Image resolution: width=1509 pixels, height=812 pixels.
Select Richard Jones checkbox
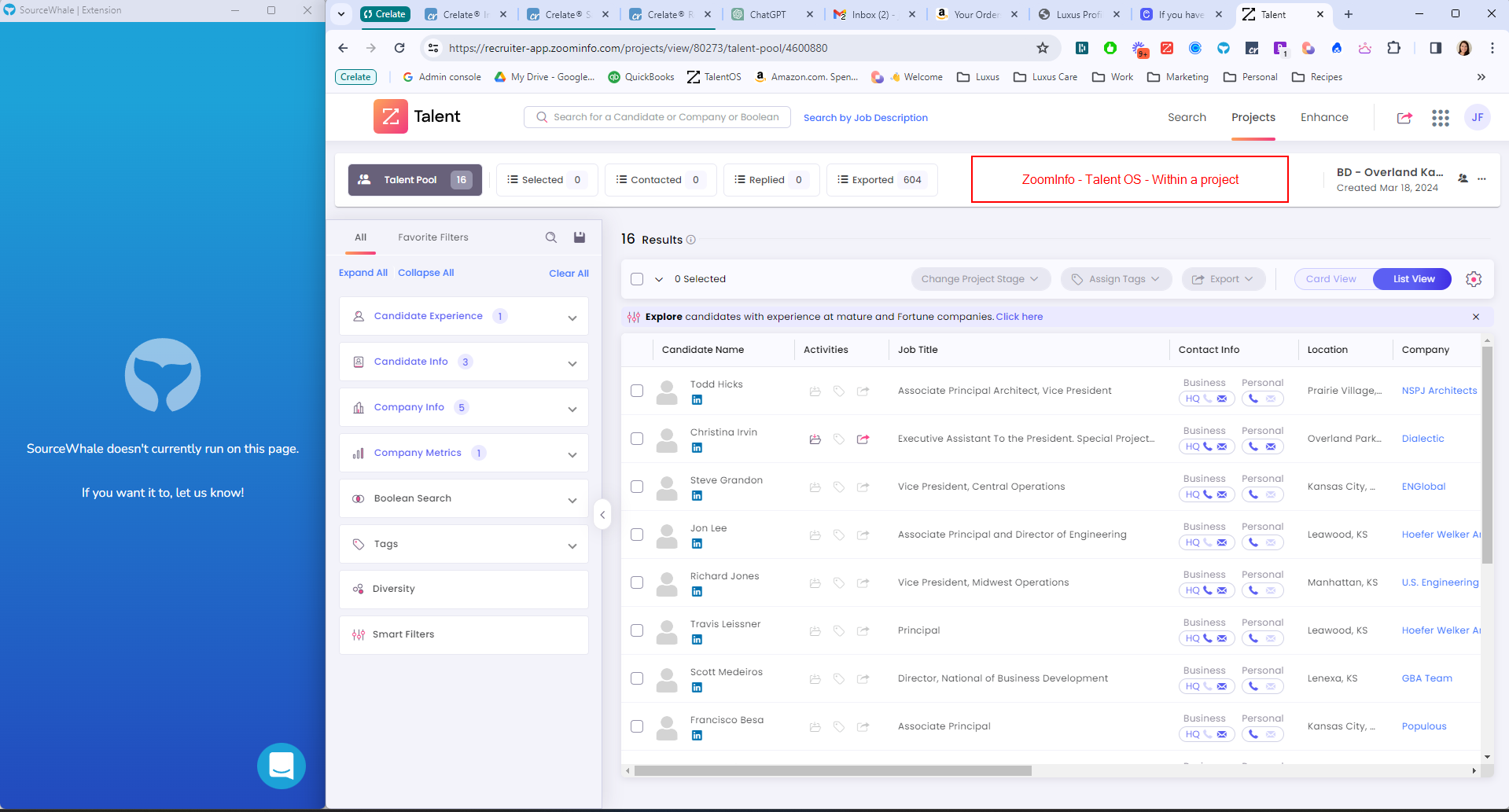click(637, 582)
